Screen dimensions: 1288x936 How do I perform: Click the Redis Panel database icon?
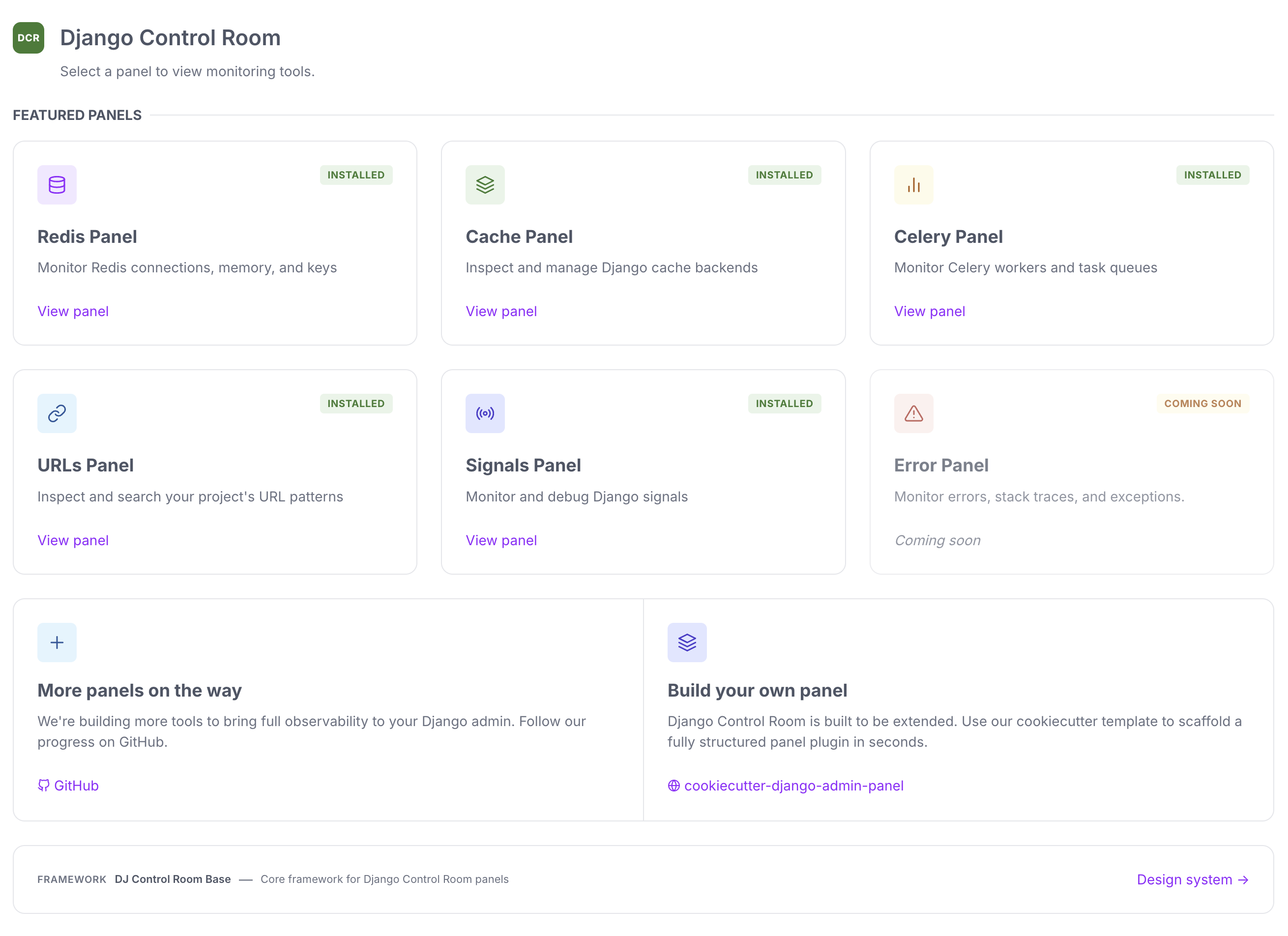[x=57, y=185]
